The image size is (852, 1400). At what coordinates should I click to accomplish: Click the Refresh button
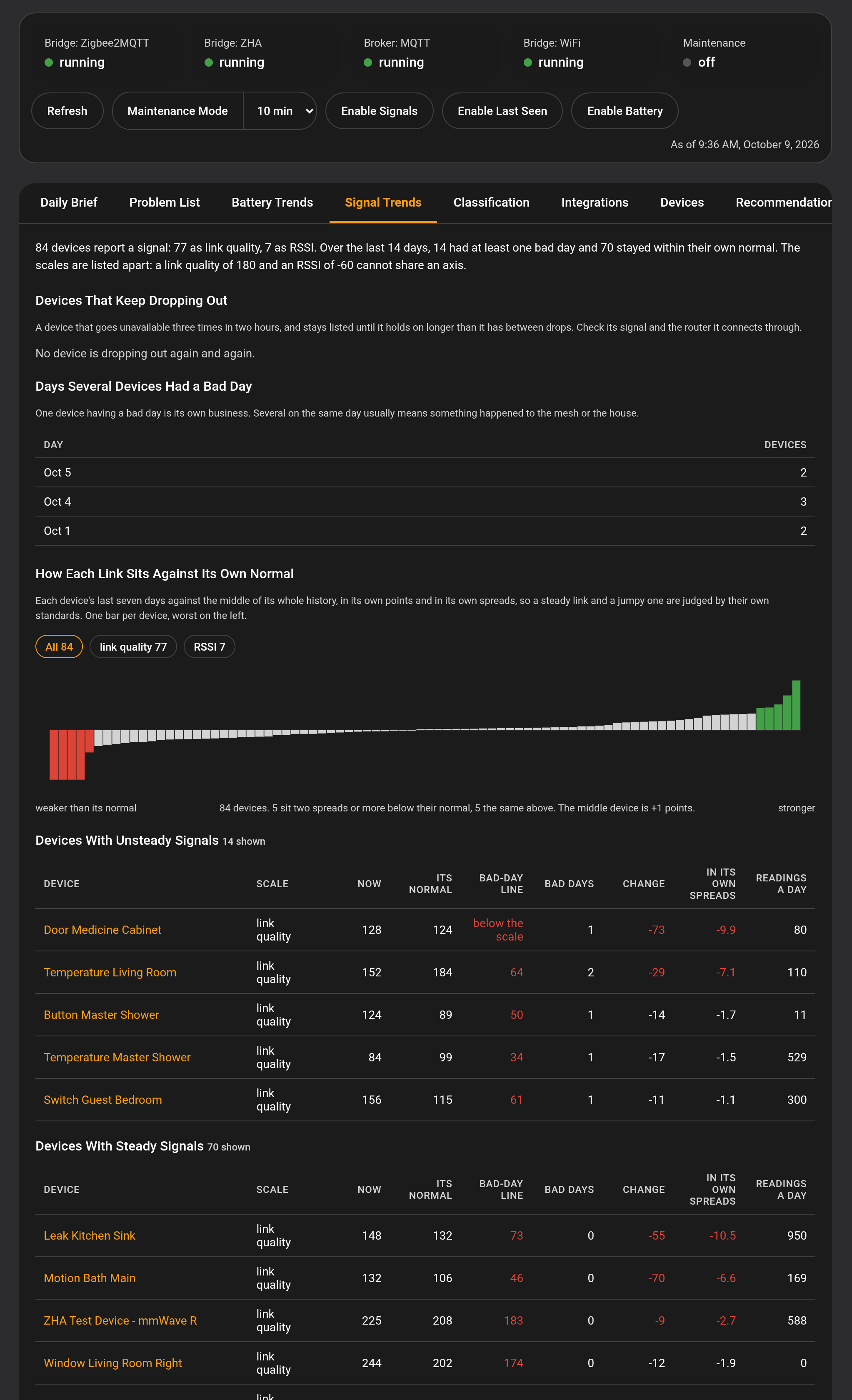67,111
